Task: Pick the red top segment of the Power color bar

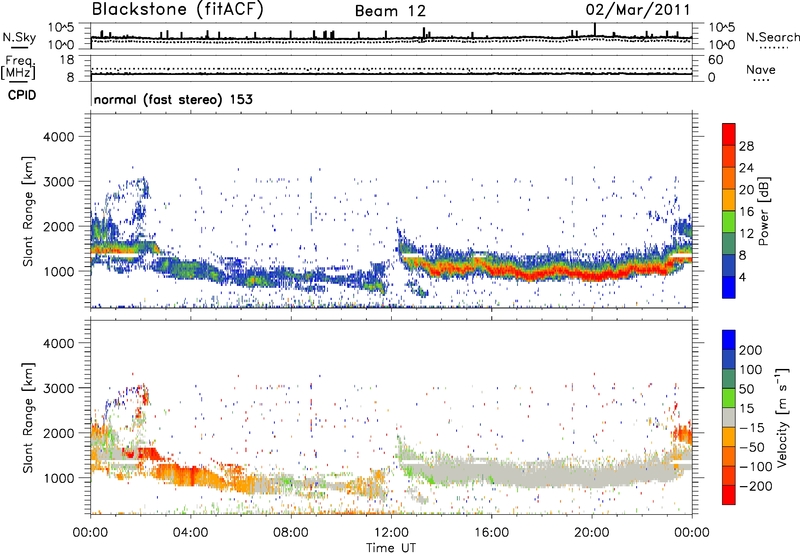Action: (729, 134)
